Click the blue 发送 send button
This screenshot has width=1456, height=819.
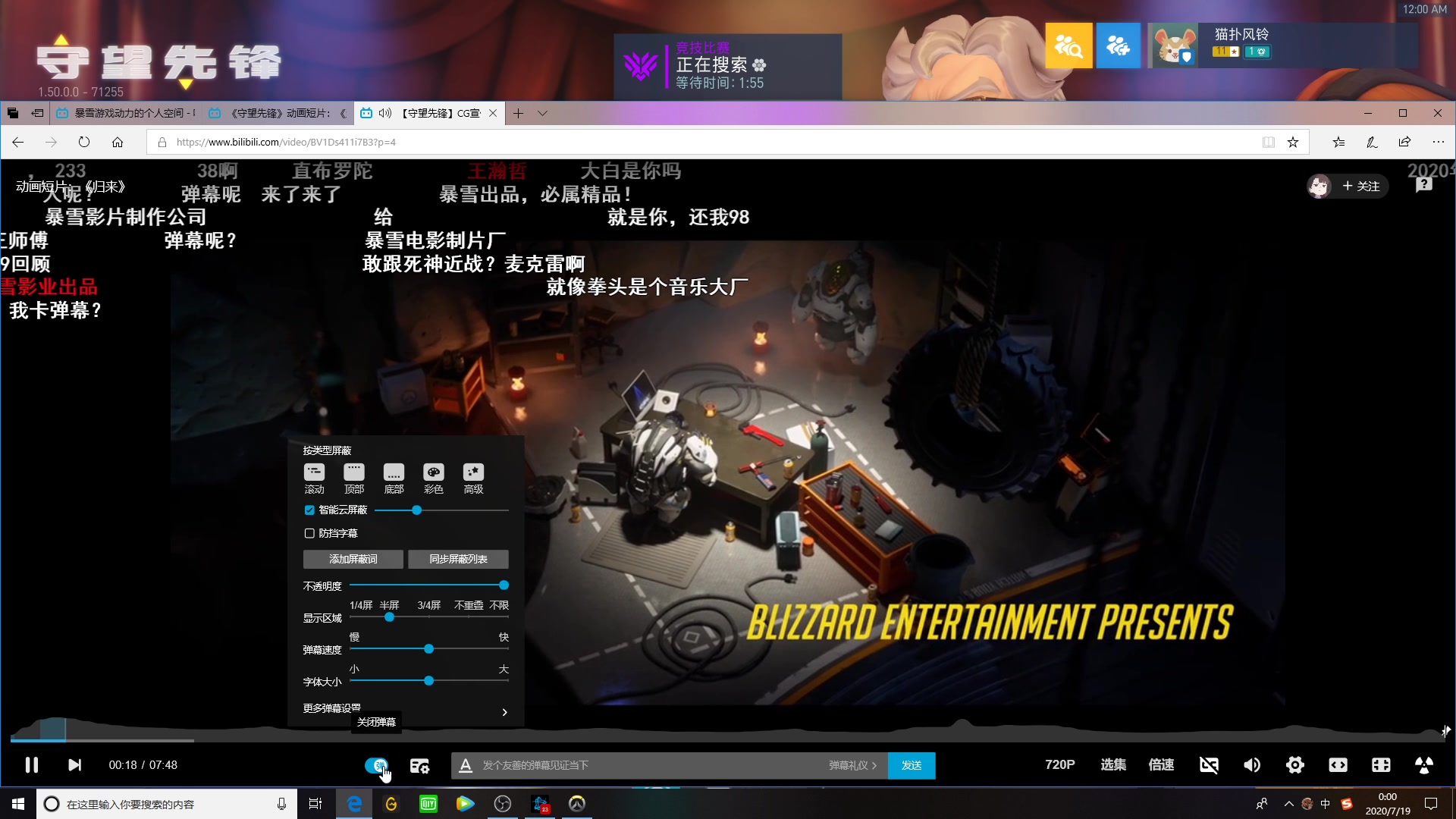[x=912, y=766]
